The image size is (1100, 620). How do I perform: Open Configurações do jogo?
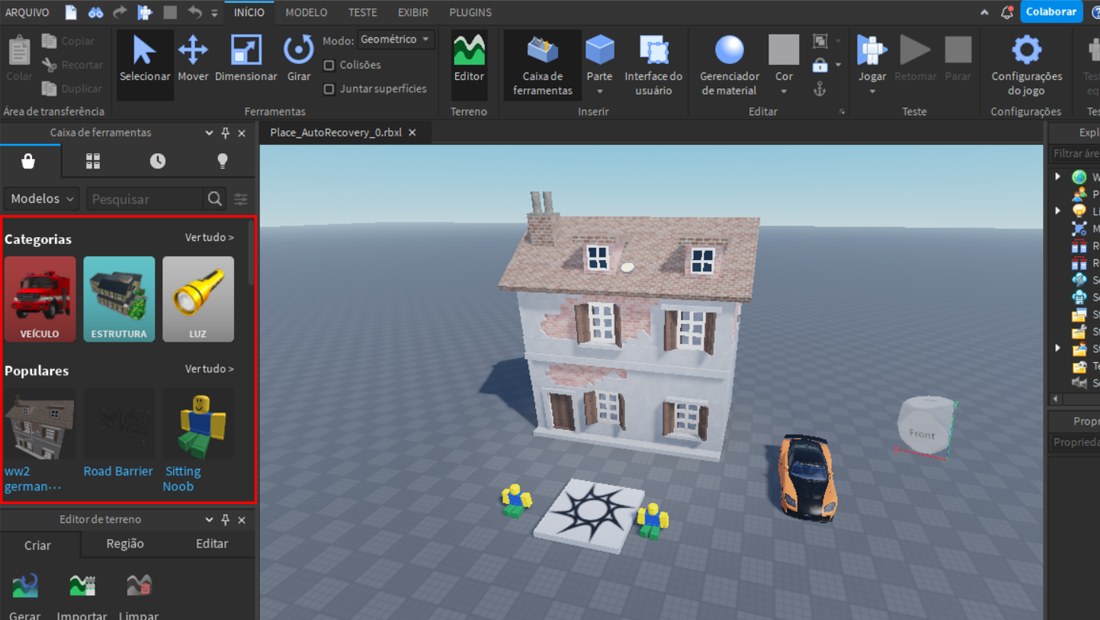[1026, 65]
